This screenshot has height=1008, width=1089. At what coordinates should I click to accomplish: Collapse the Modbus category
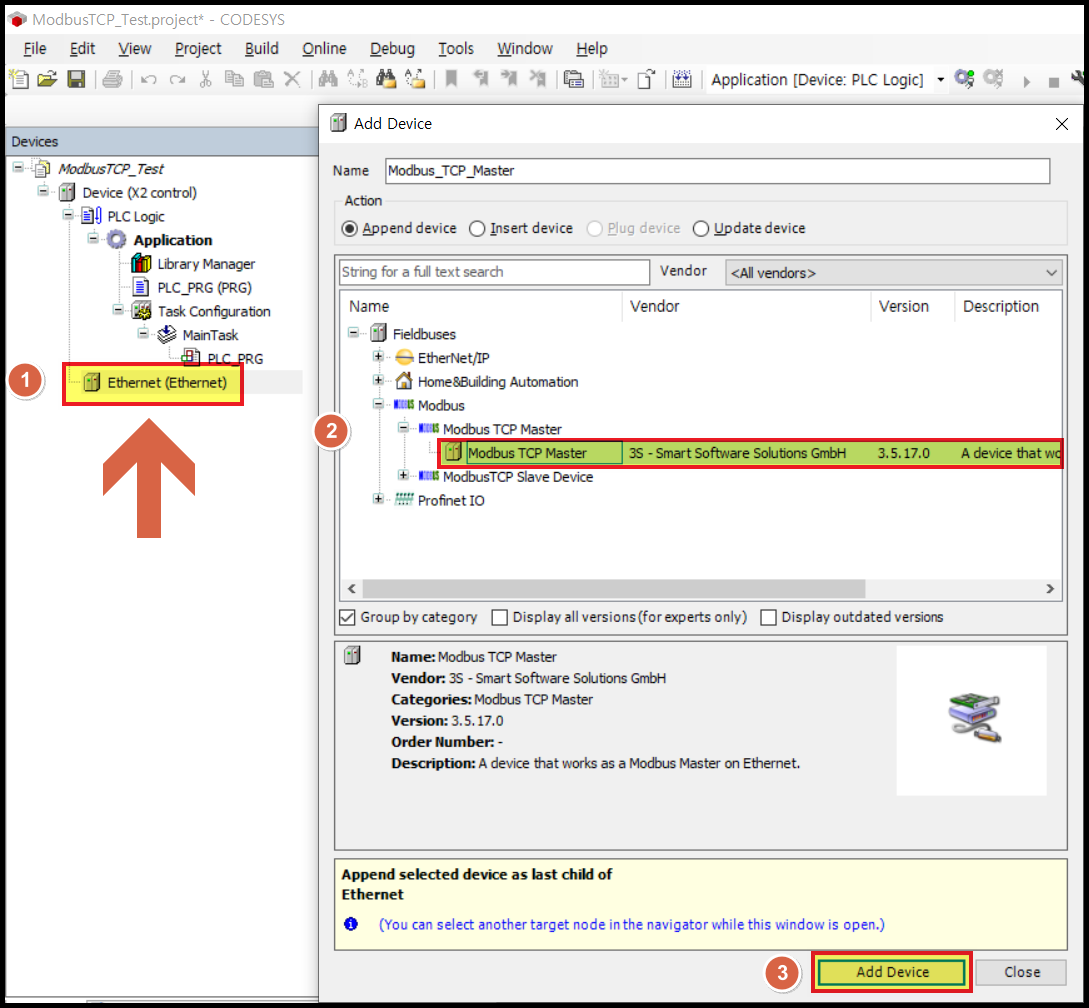379,404
